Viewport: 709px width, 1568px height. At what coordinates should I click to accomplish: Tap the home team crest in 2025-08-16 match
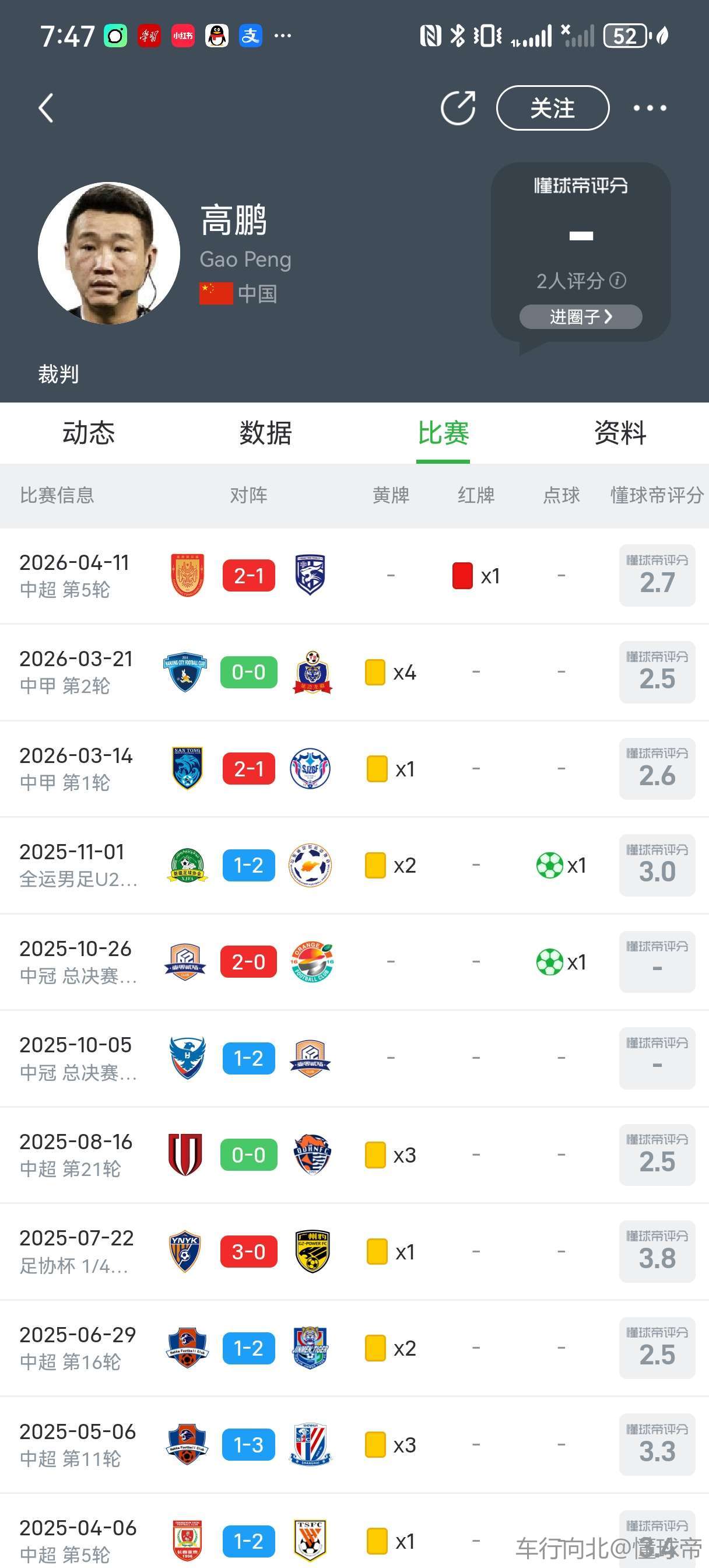point(185,1154)
